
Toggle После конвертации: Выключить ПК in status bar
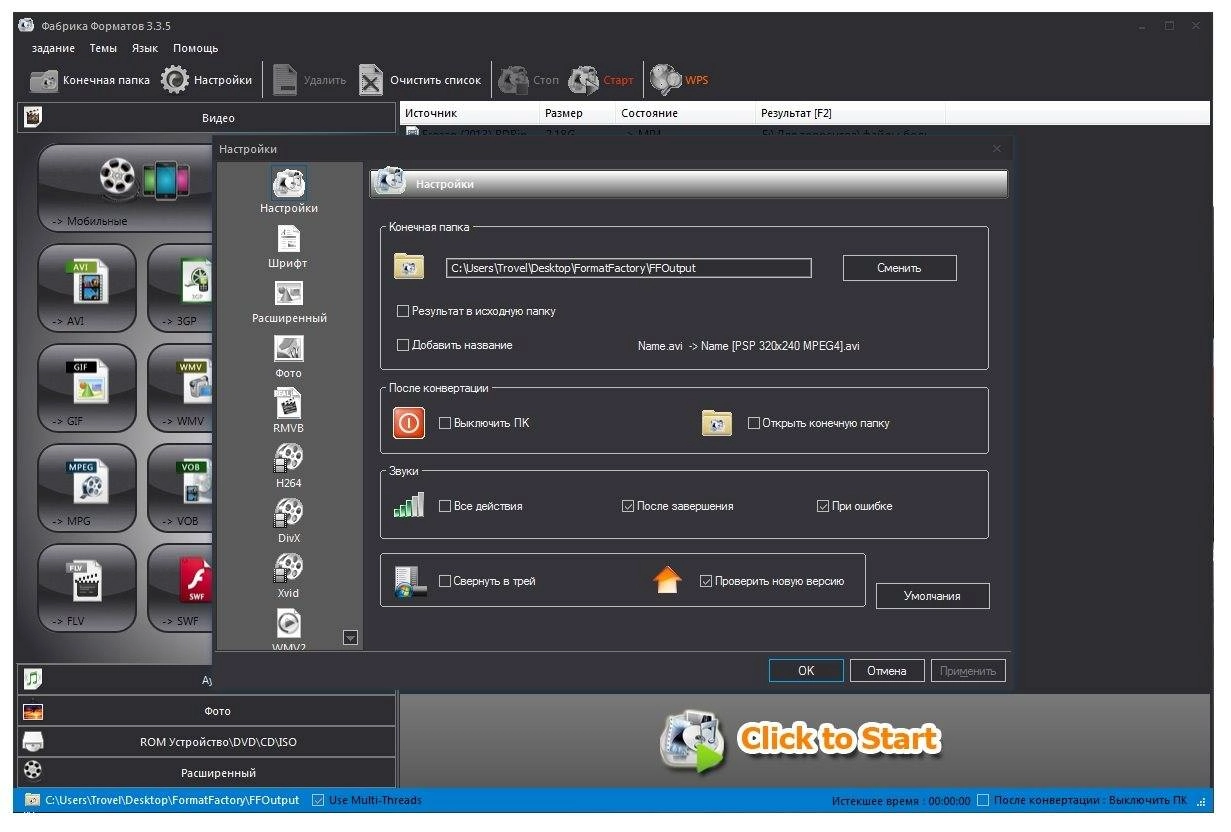(983, 800)
